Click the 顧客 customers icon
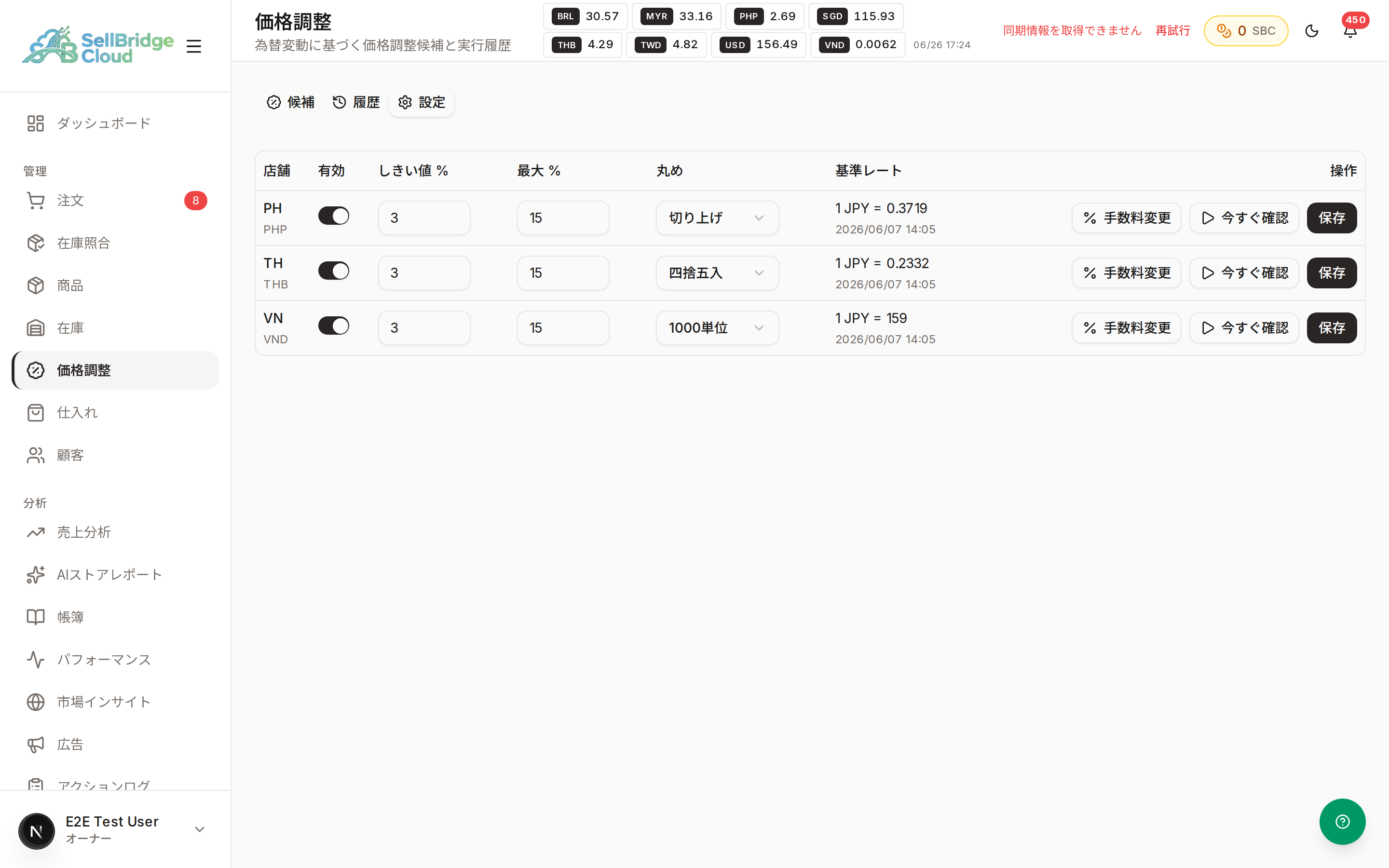Viewport: 1389px width, 868px height. tap(36, 455)
